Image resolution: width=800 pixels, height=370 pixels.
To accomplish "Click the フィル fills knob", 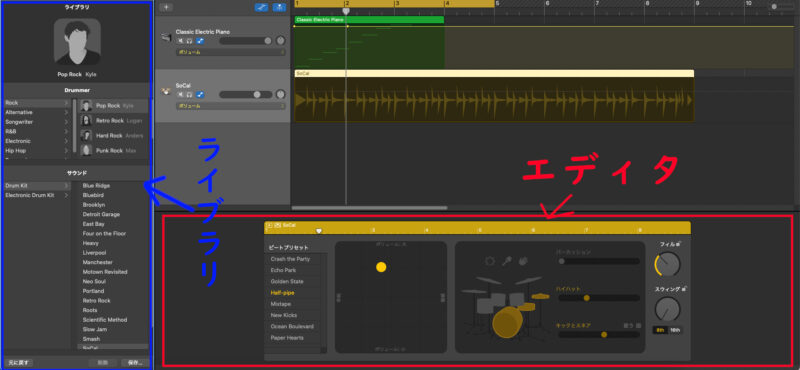I will (x=667, y=264).
